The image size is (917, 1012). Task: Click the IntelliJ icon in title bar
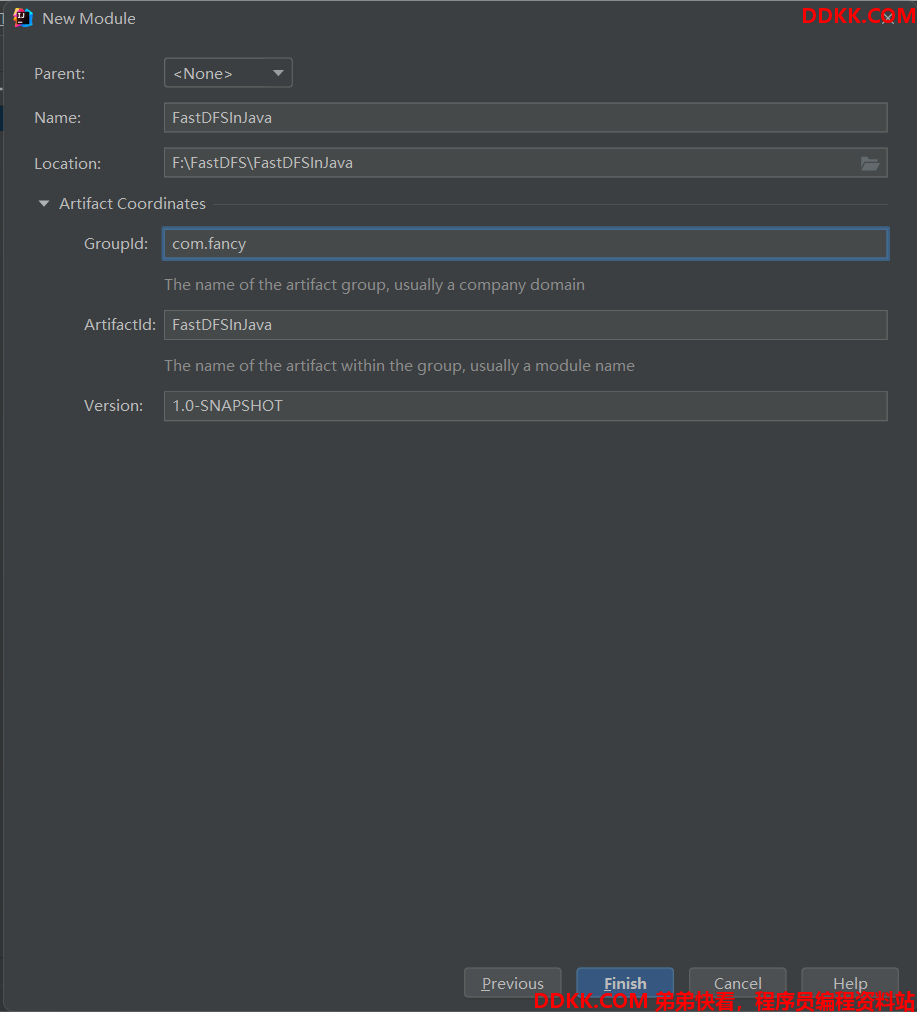[x=23, y=18]
